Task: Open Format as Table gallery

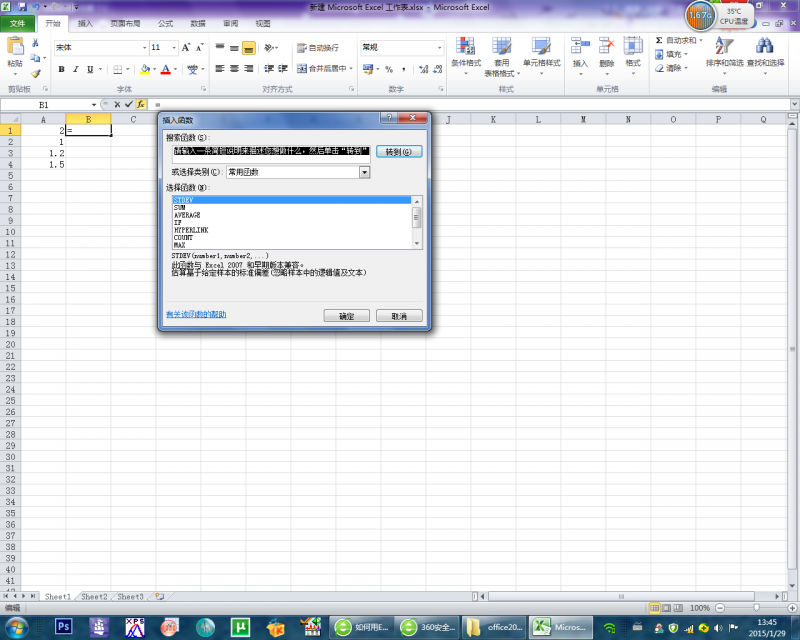Action: coord(502,56)
